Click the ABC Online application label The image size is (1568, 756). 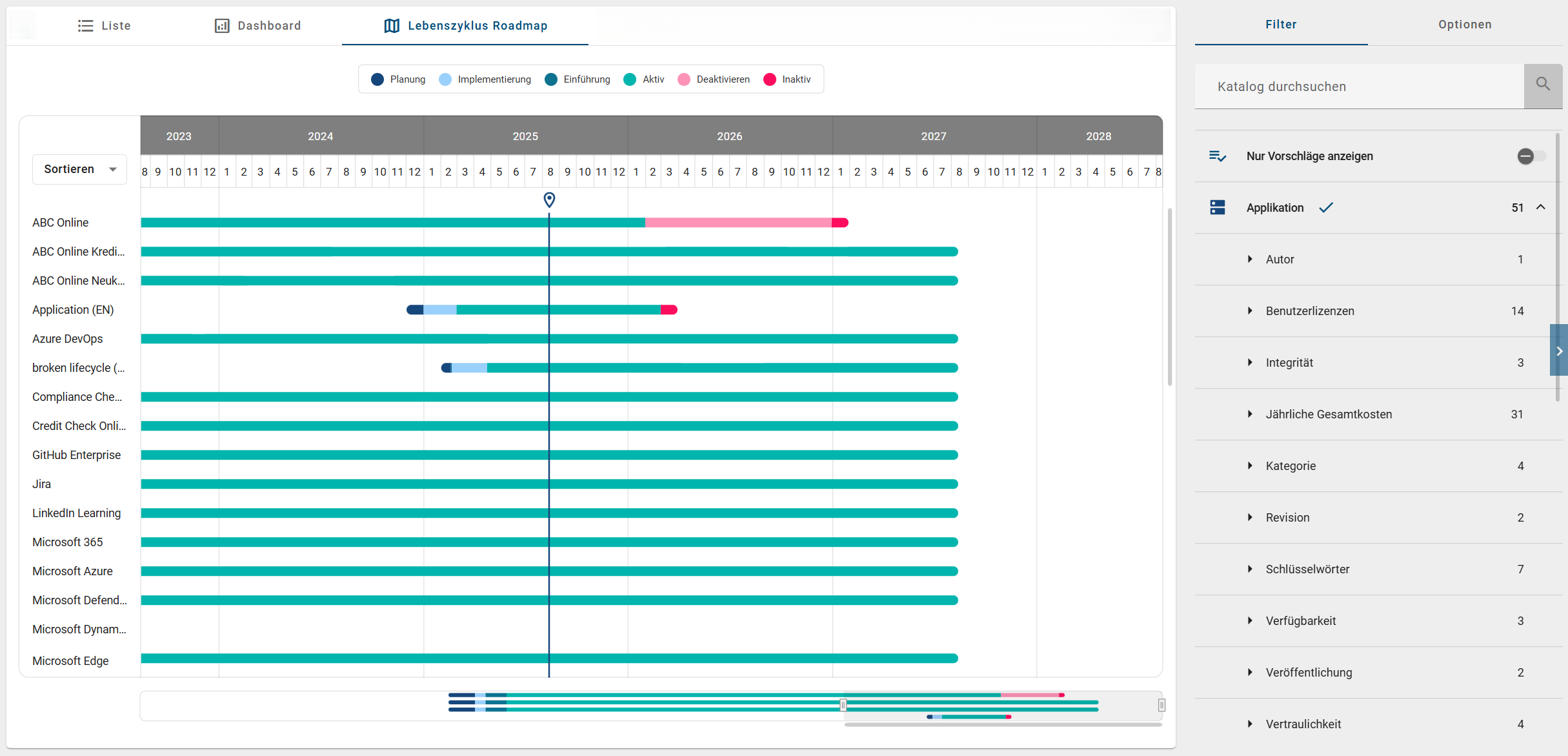61,223
